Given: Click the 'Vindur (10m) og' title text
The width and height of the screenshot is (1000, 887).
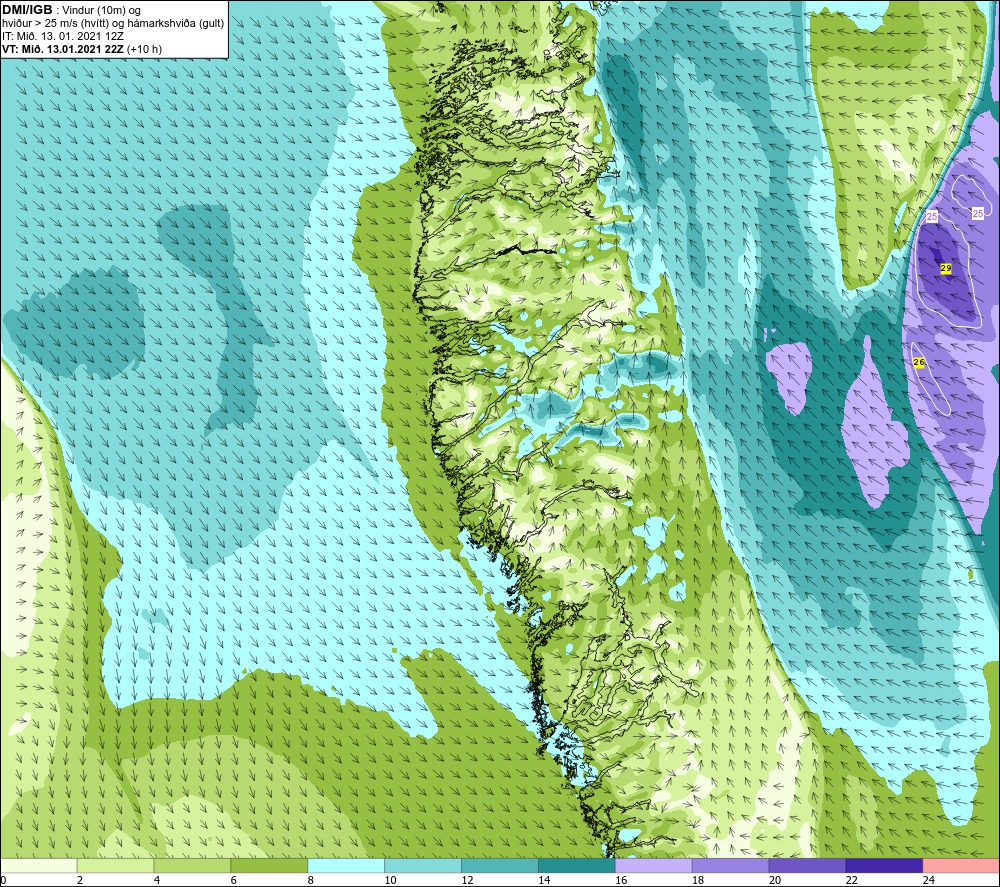Looking at the screenshot, I should 101,11.
